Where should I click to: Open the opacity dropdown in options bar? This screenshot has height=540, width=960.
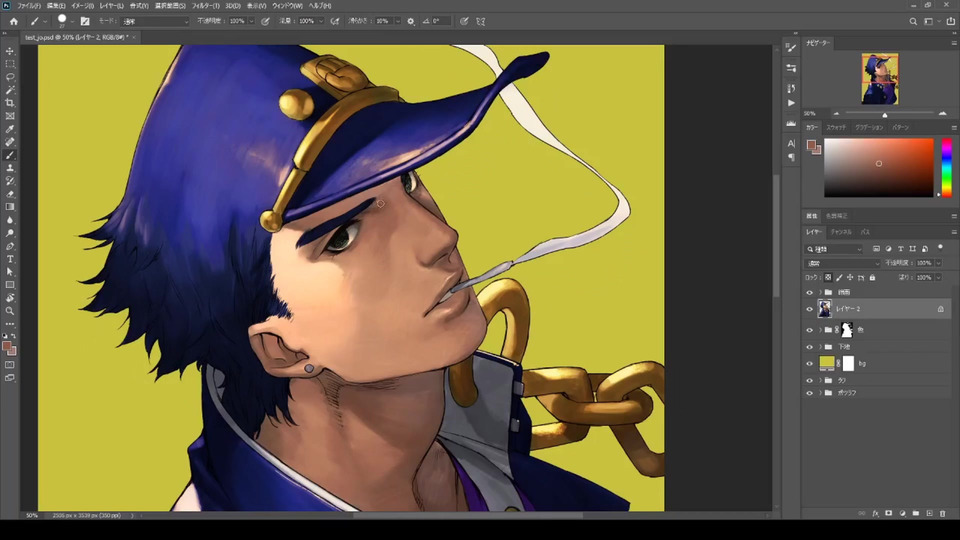(x=251, y=21)
